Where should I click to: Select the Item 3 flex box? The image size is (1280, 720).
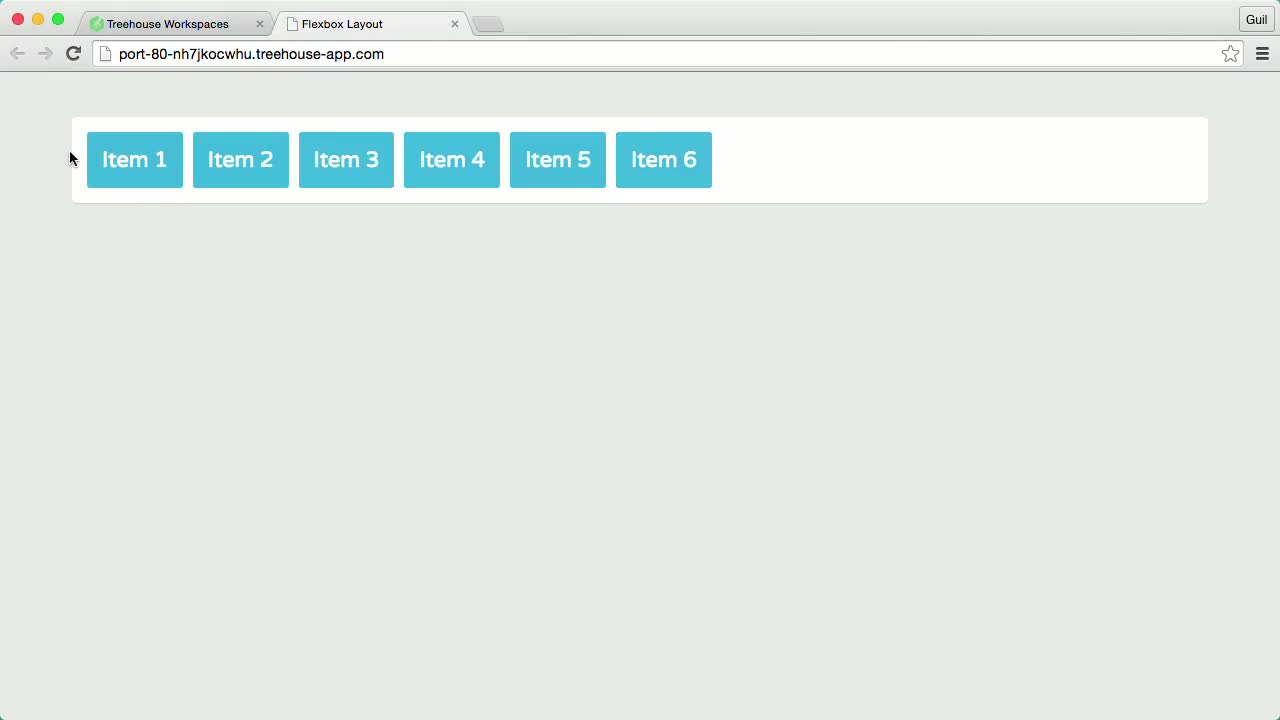(x=346, y=160)
